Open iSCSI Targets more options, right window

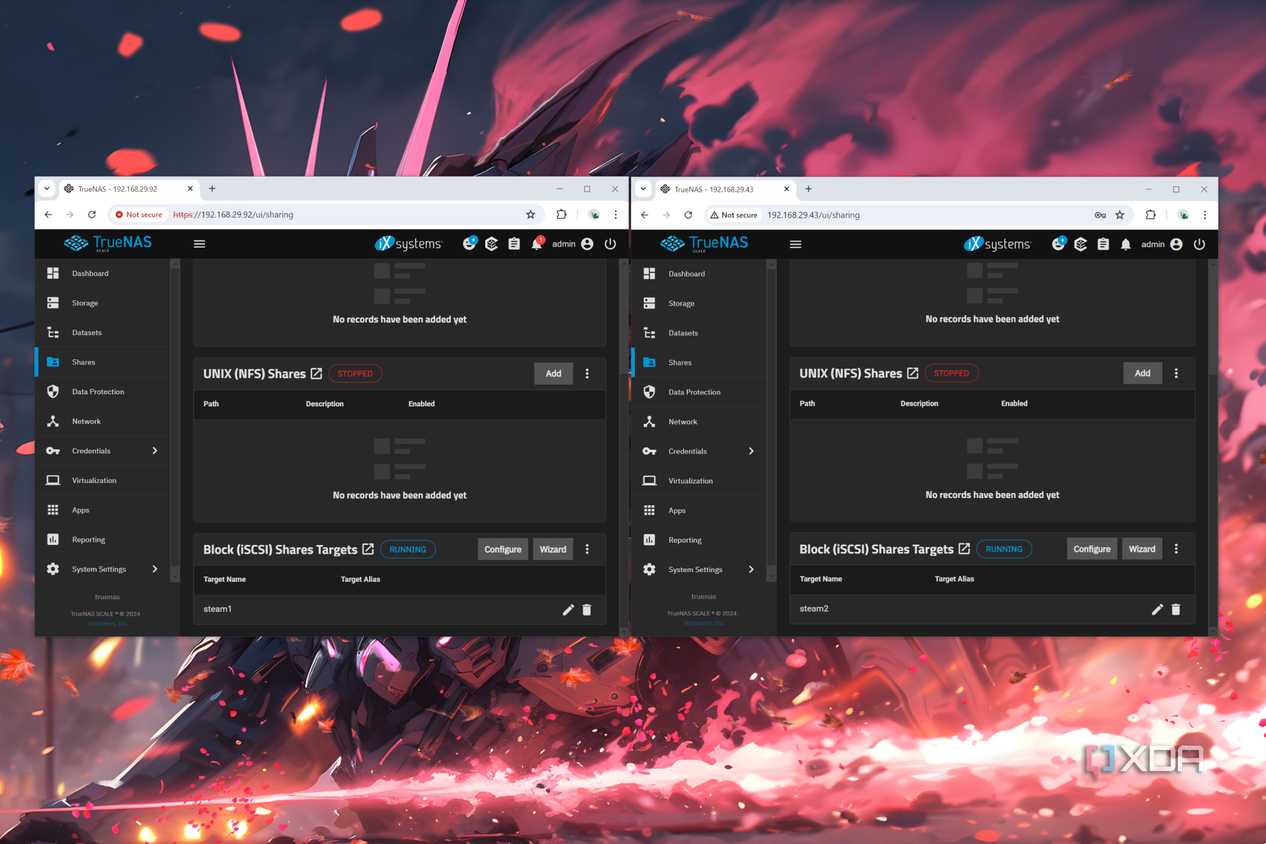point(1176,549)
